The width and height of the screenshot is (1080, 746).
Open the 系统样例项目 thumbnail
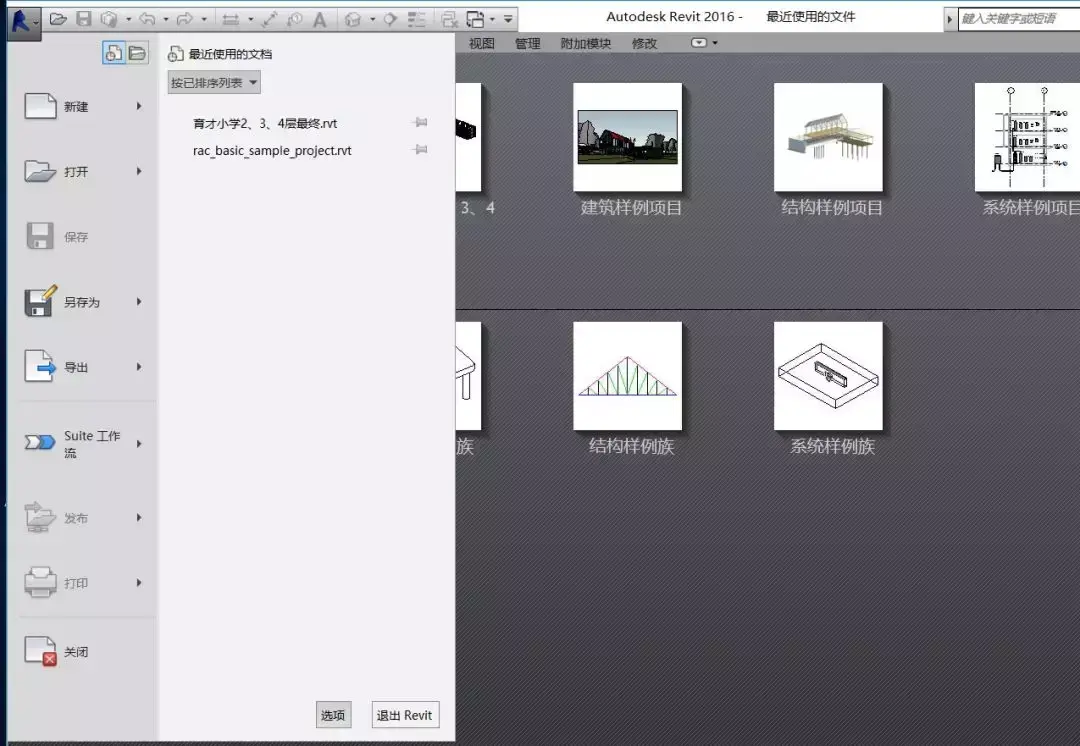point(1028,137)
